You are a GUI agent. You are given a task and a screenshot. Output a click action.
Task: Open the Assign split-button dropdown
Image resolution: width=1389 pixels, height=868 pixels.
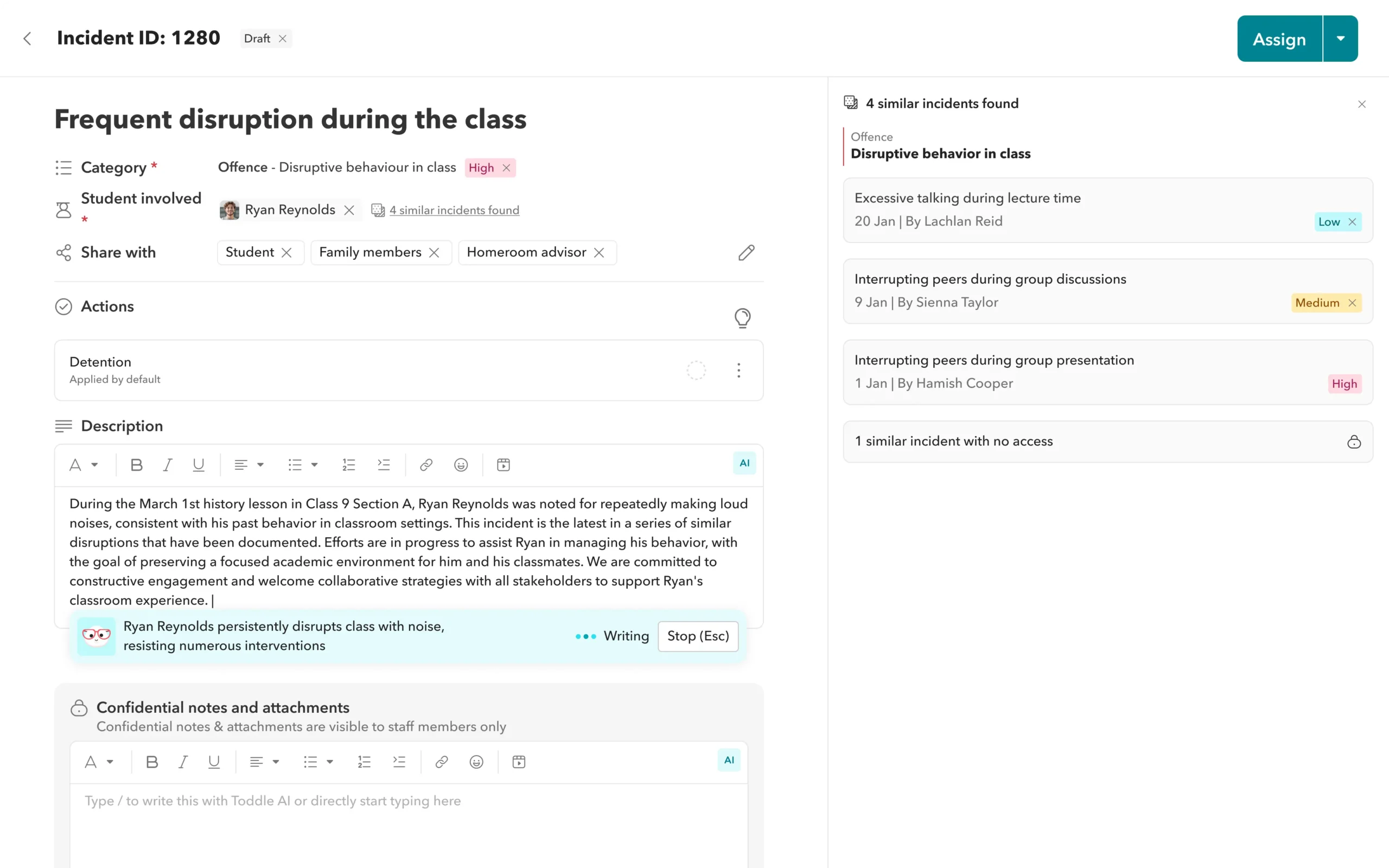1341,39
